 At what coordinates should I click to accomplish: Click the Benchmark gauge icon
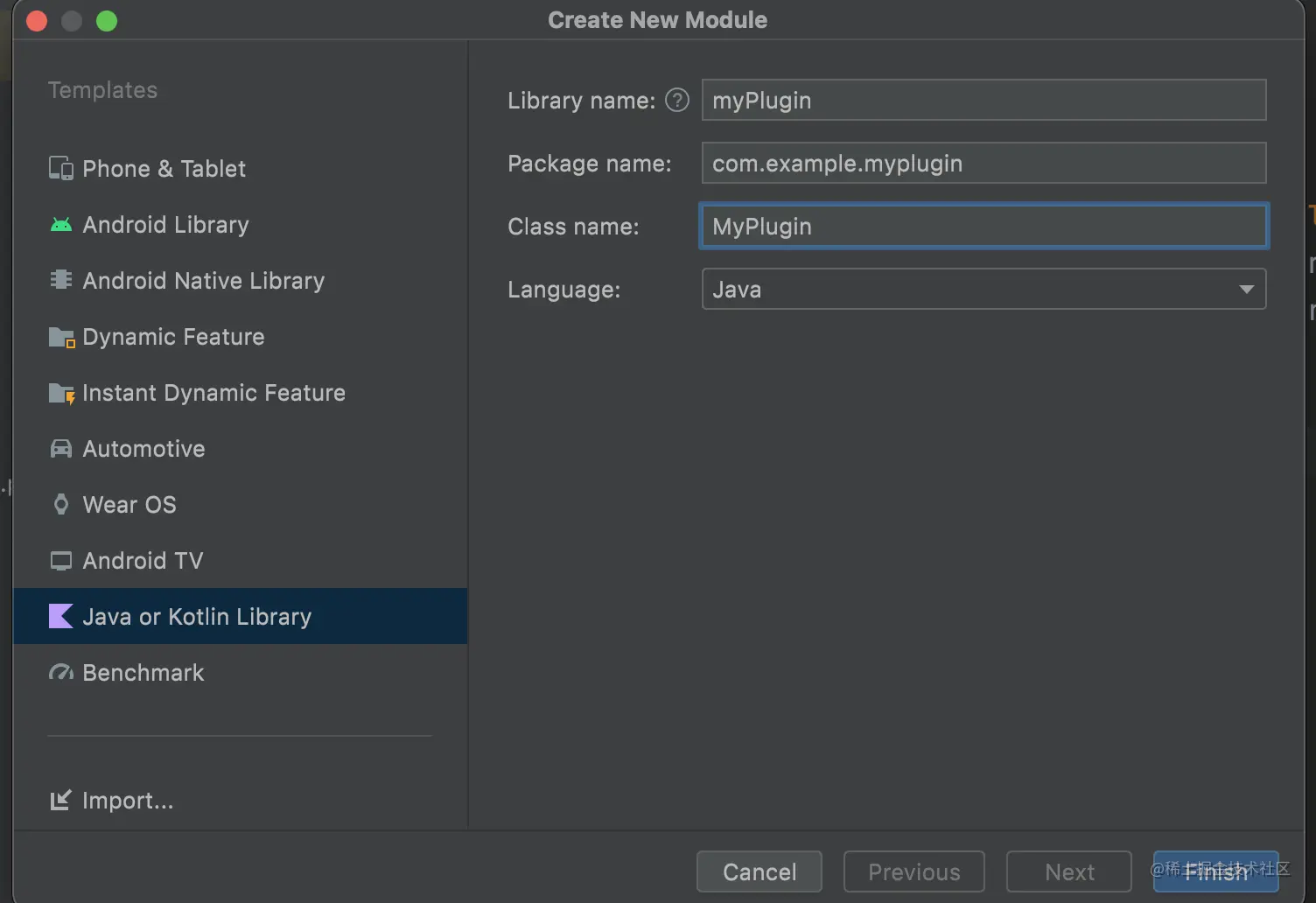pos(60,673)
